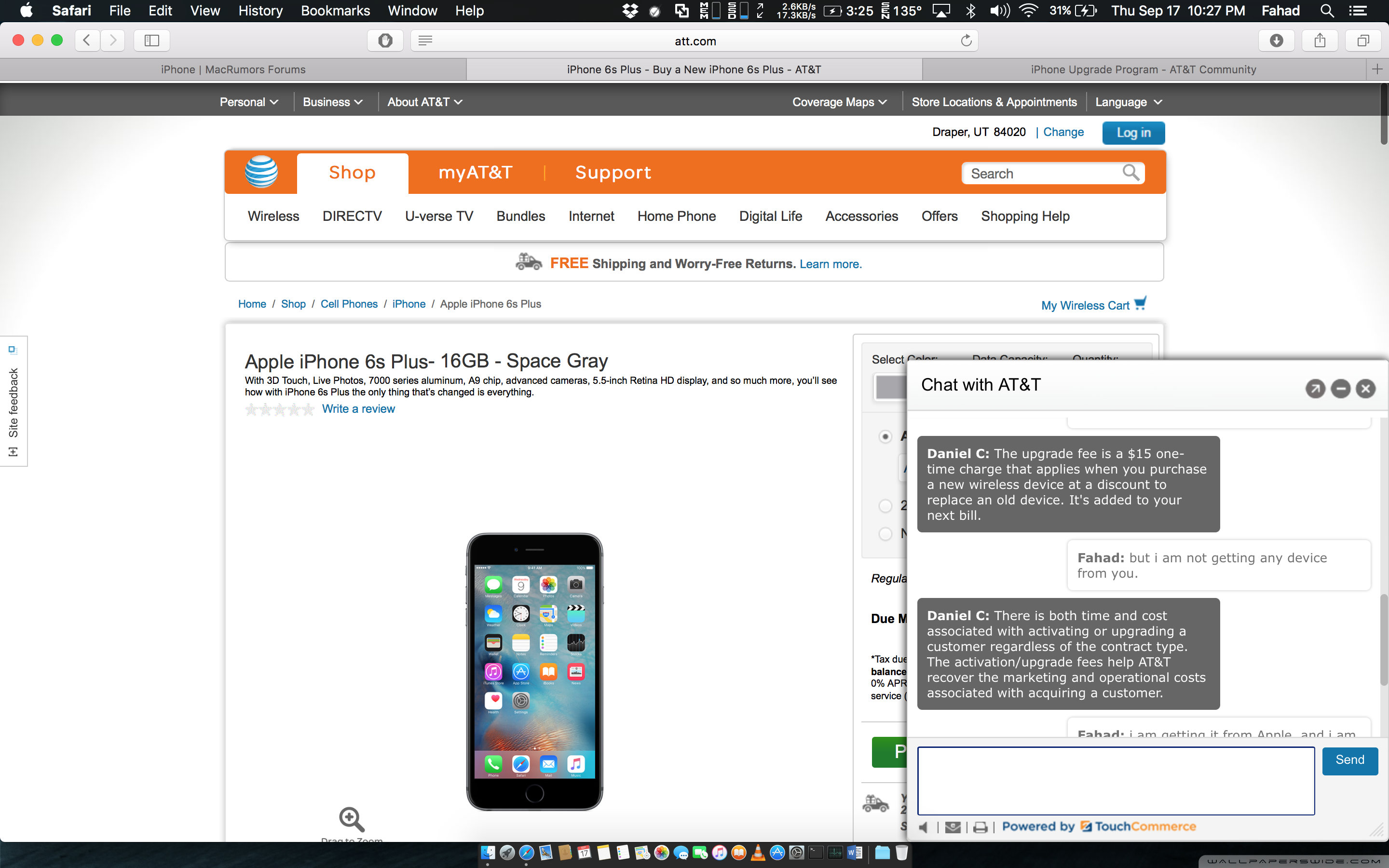Click the chat conversation scrollbar
Screen dimensions: 1389x868
[x=1383, y=641]
